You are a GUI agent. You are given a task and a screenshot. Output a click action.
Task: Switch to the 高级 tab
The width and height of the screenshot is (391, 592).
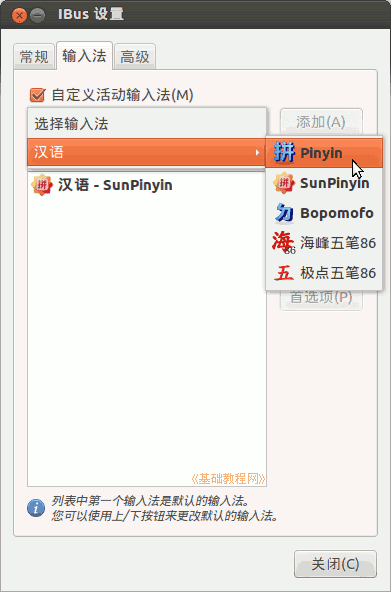click(x=135, y=57)
